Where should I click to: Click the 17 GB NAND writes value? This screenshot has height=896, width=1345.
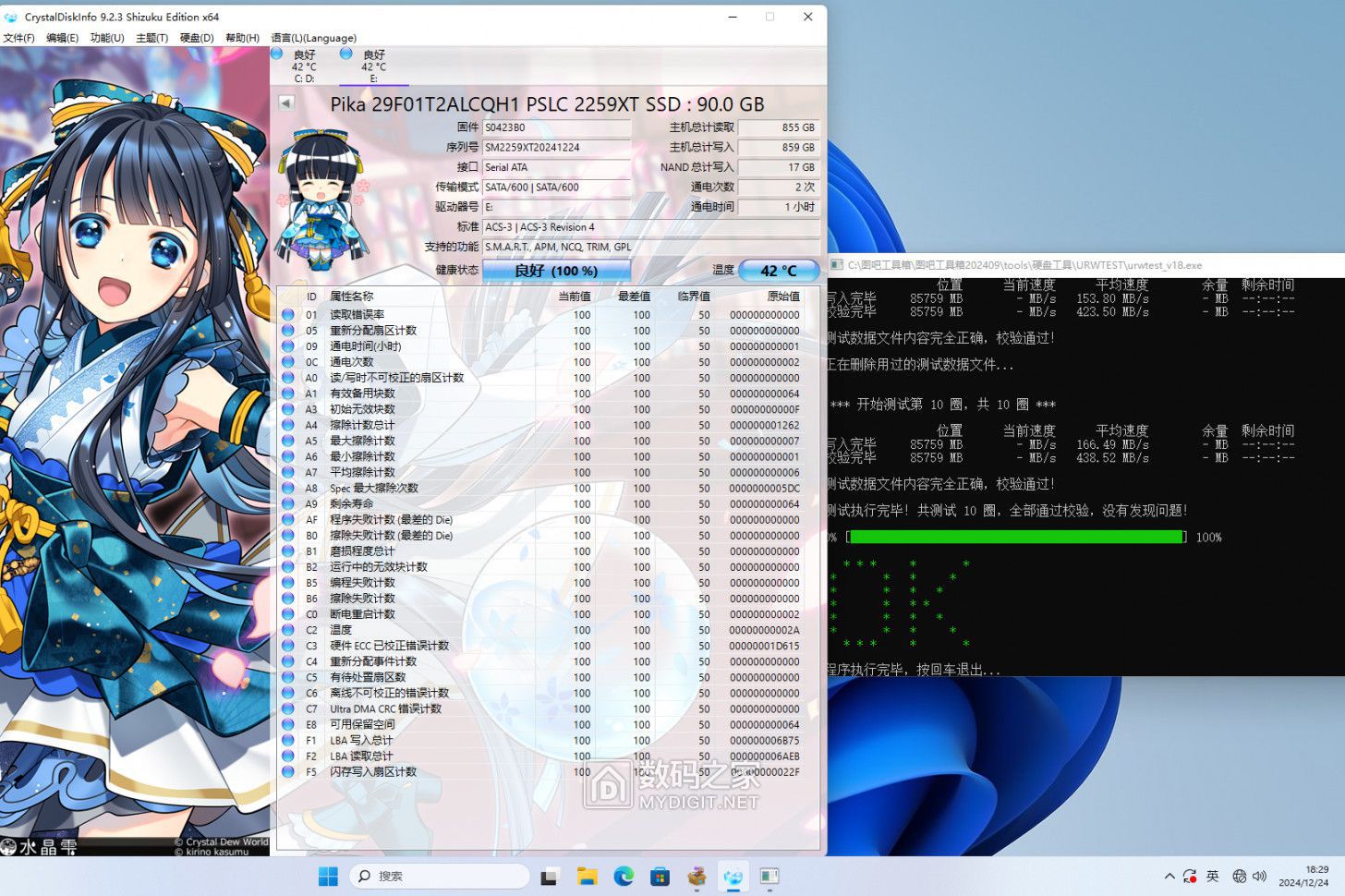tap(778, 167)
